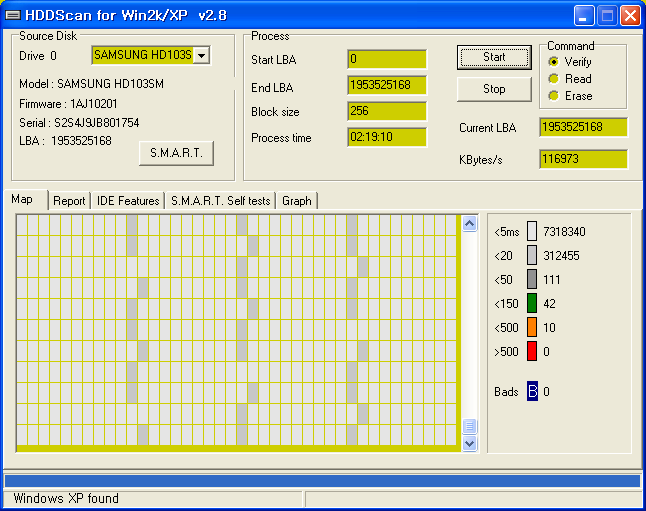Click the KBytes/s value field
Viewport: 646px width, 511px height.
point(583,159)
